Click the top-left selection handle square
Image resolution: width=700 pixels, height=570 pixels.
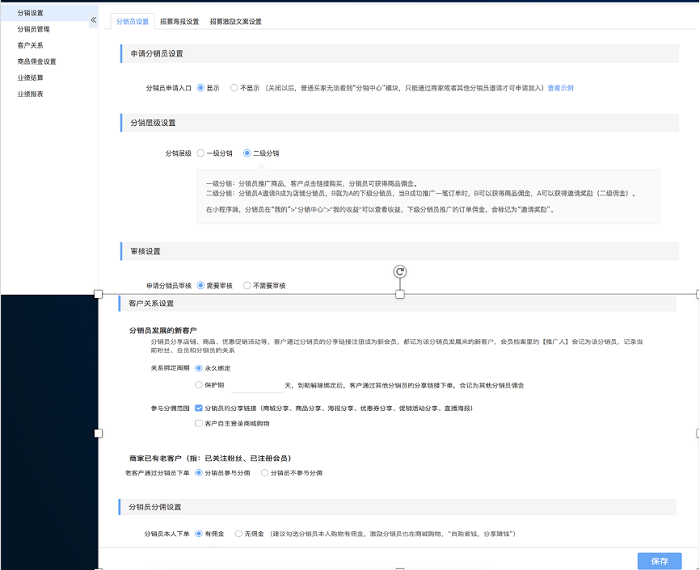click(99, 294)
